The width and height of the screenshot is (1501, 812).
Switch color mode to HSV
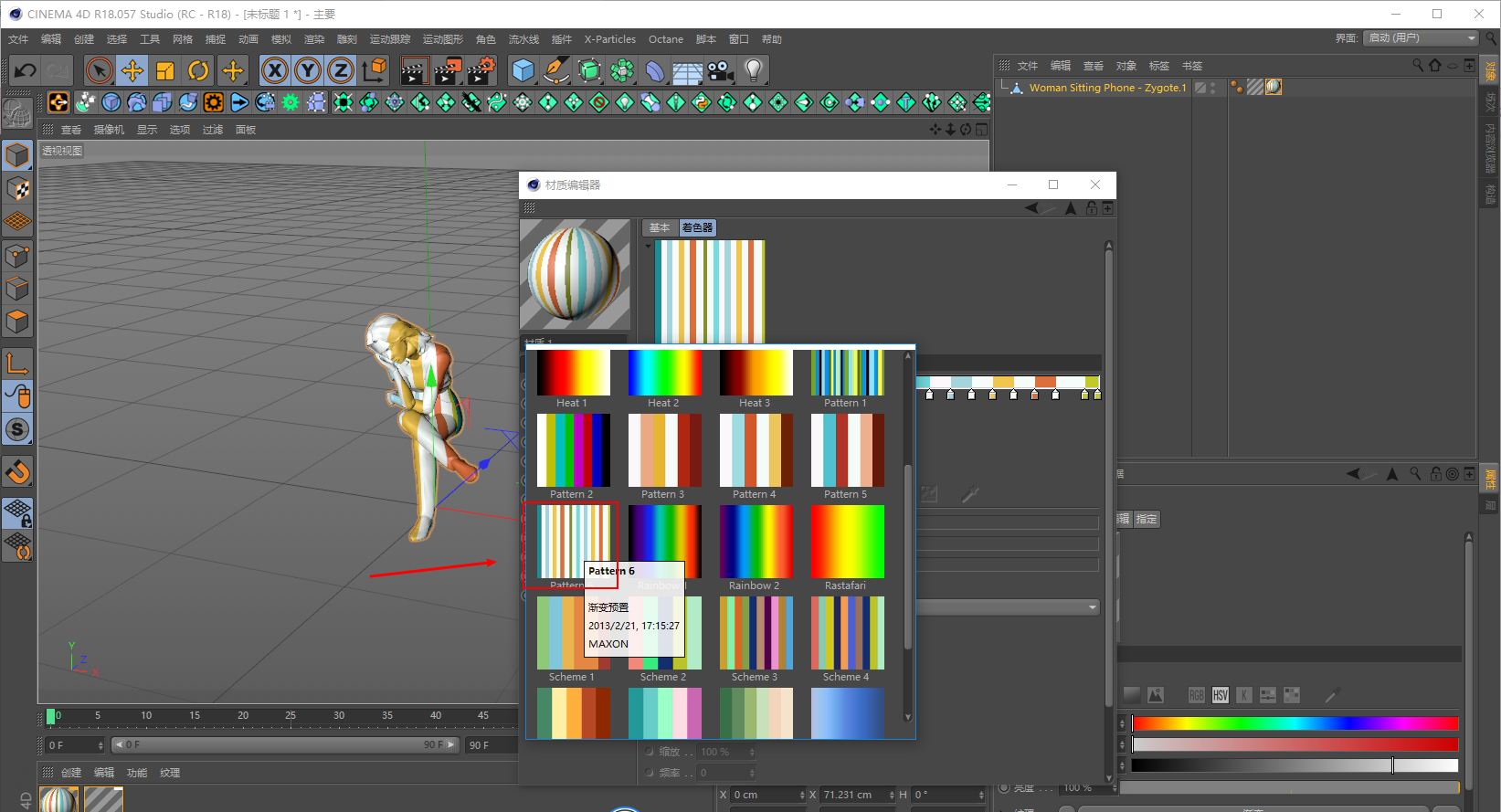point(1221,695)
